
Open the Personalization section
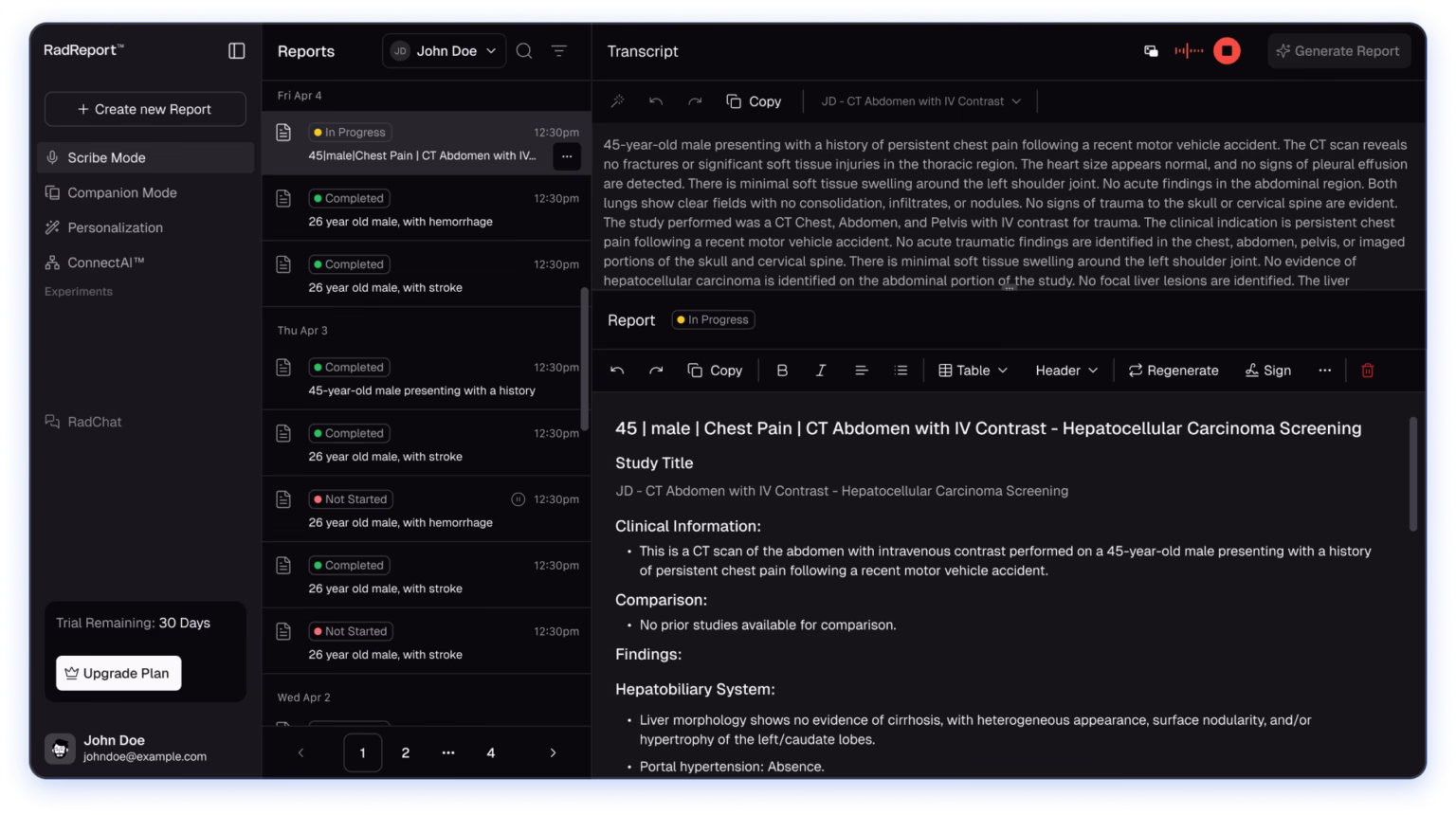click(115, 227)
